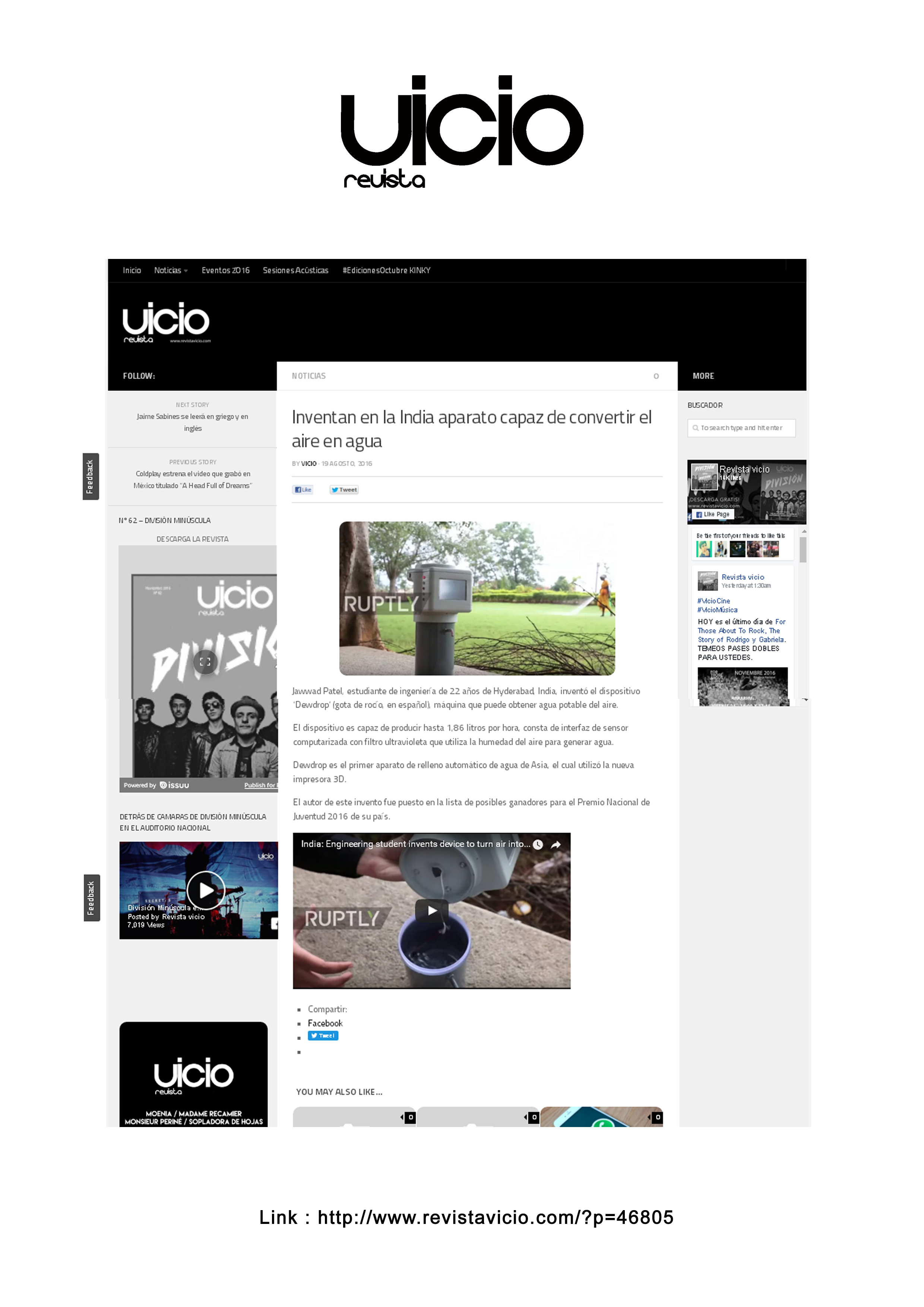Click the November 2016 post image
This screenshot has width=924, height=1307.
(743, 687)
